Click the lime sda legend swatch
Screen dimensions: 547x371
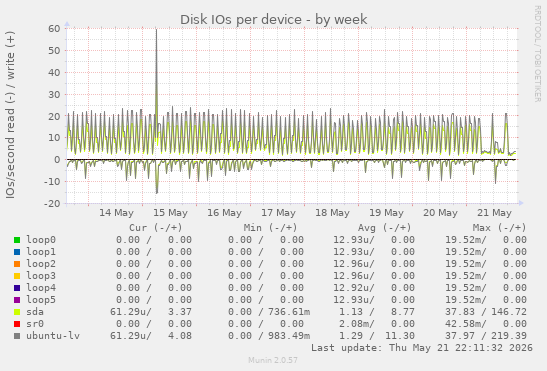pos(17,312)
